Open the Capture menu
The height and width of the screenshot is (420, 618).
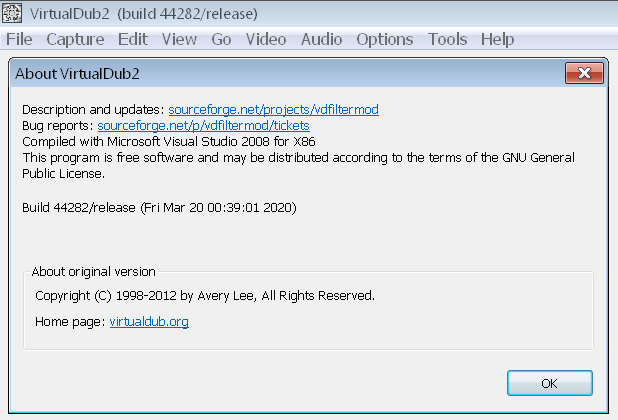click(x=75, y=40)
